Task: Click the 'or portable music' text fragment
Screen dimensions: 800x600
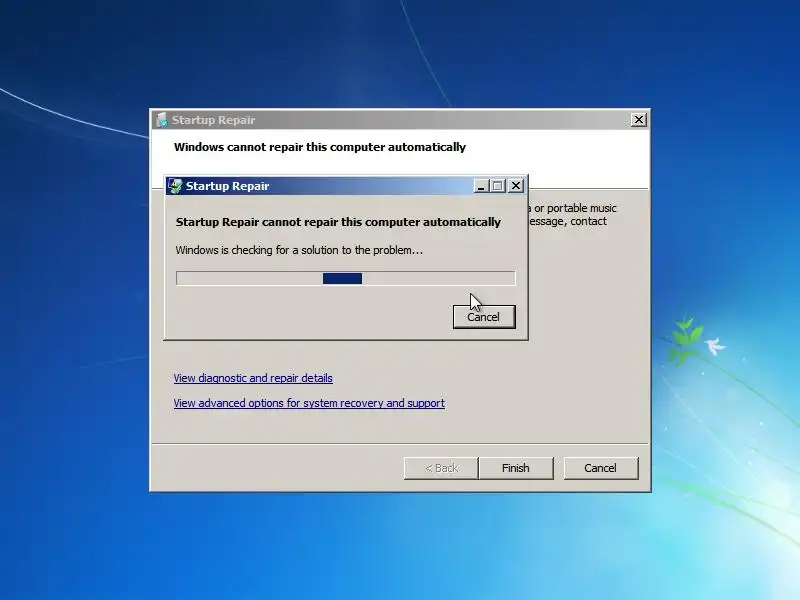Action: (575, 208)
